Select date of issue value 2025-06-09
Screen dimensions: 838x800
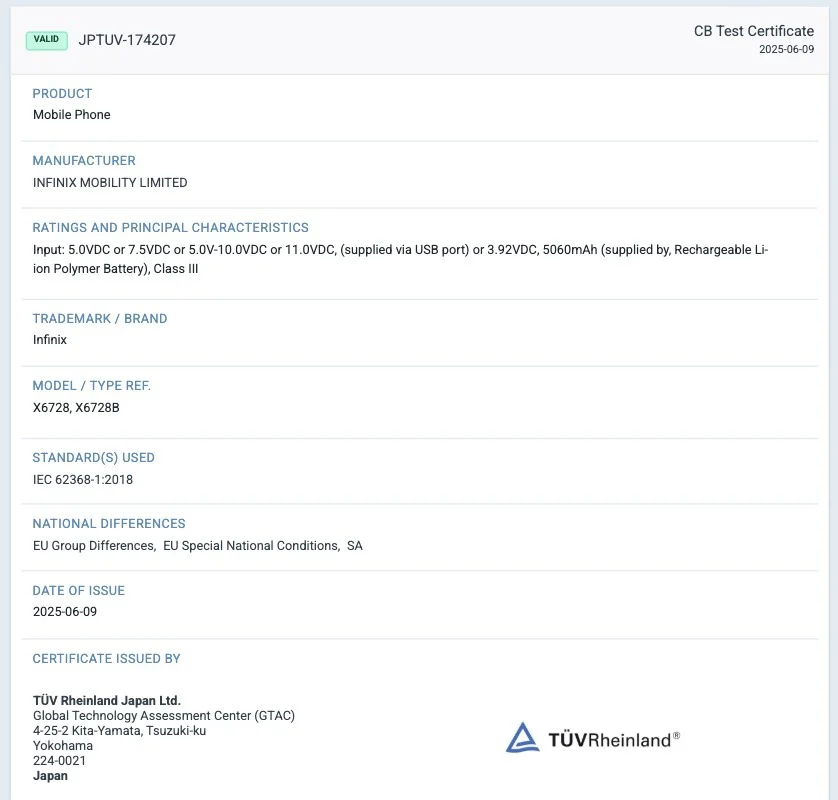click(65, 612)
